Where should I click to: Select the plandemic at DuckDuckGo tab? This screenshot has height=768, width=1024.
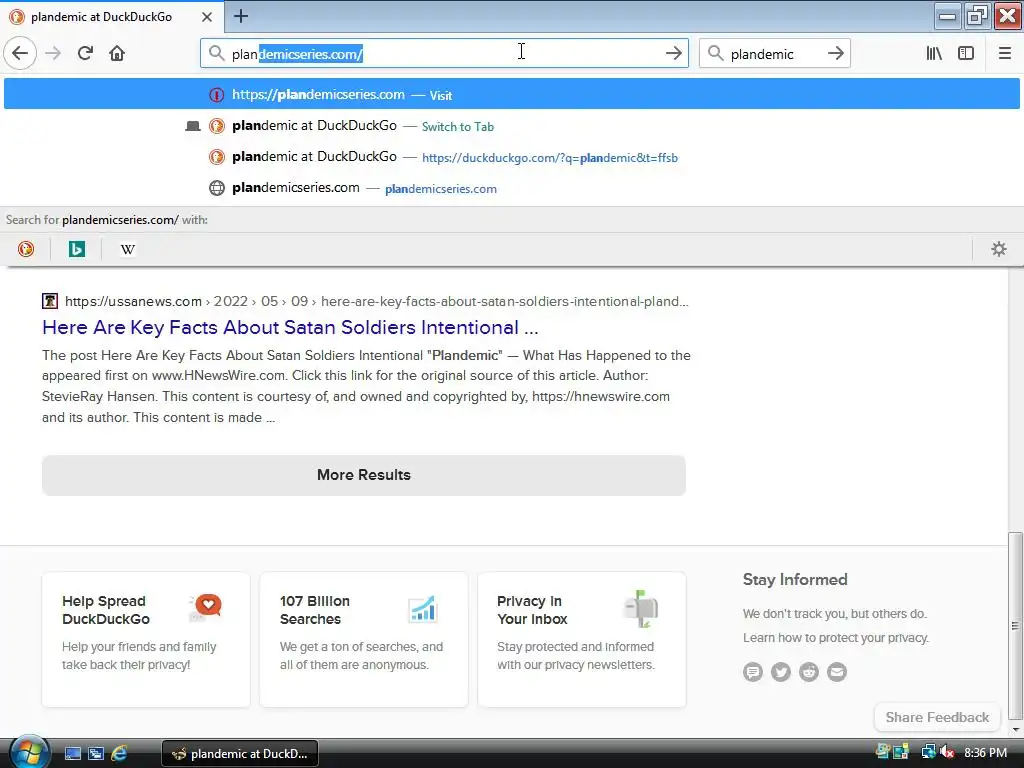[x=112, y=17]
